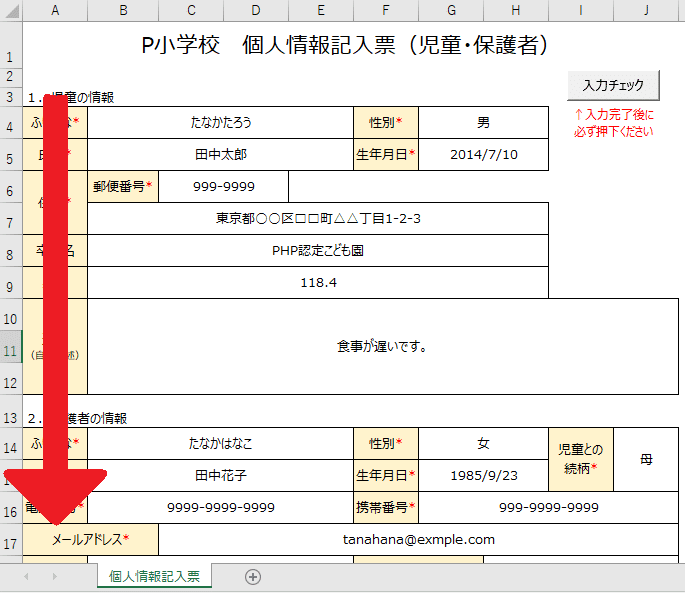This screenshot has width=685, height=593.
Task: Click the postal code cell 999-9999
Action: 224,187
